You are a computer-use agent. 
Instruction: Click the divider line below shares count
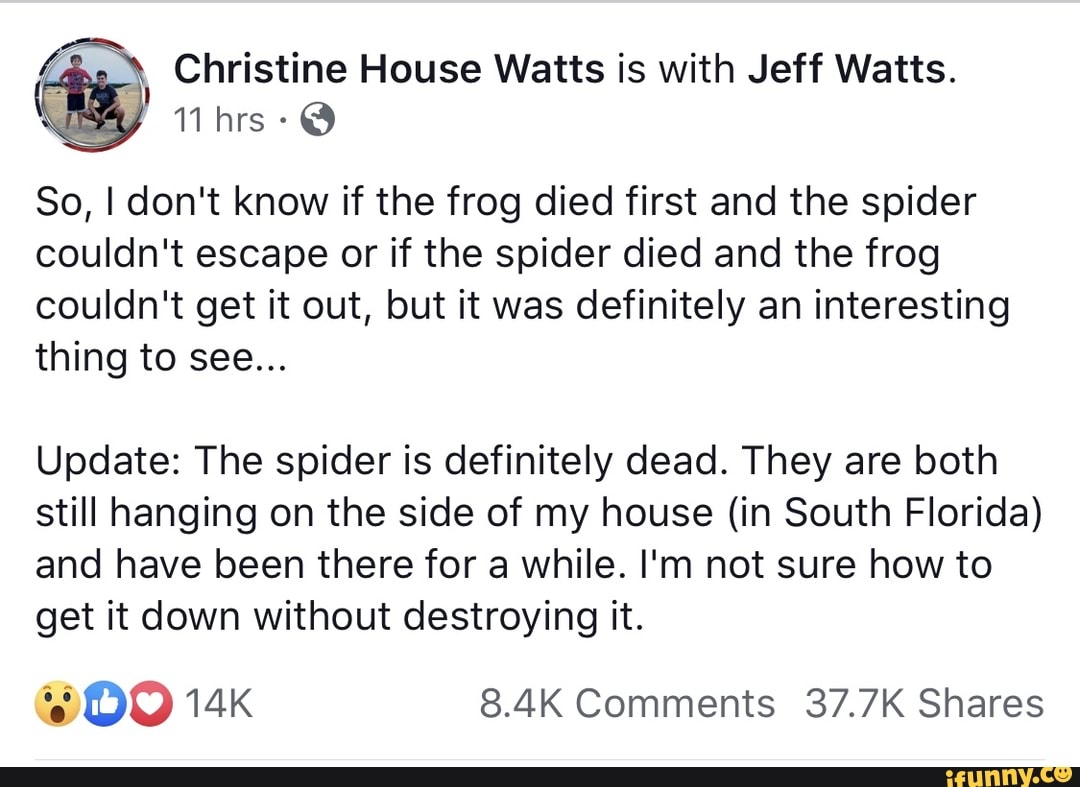point(540,757)
